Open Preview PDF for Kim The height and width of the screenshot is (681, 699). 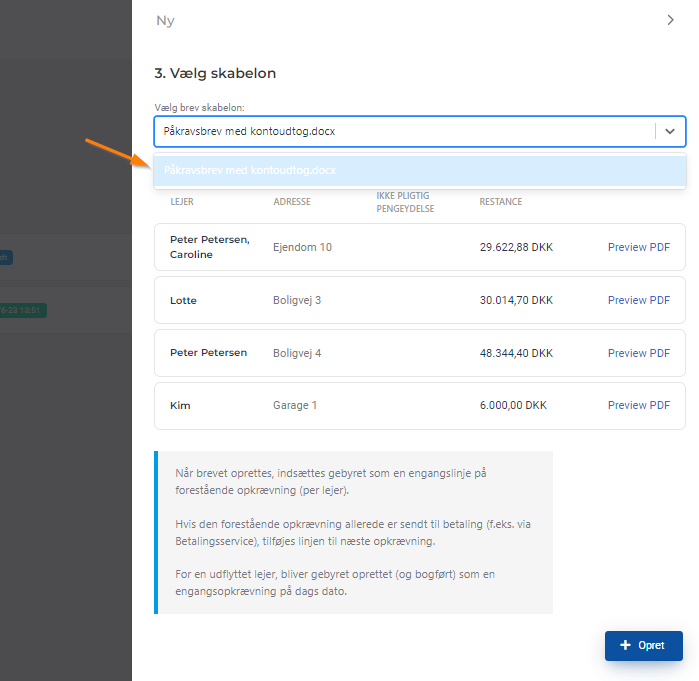[638, 405]
